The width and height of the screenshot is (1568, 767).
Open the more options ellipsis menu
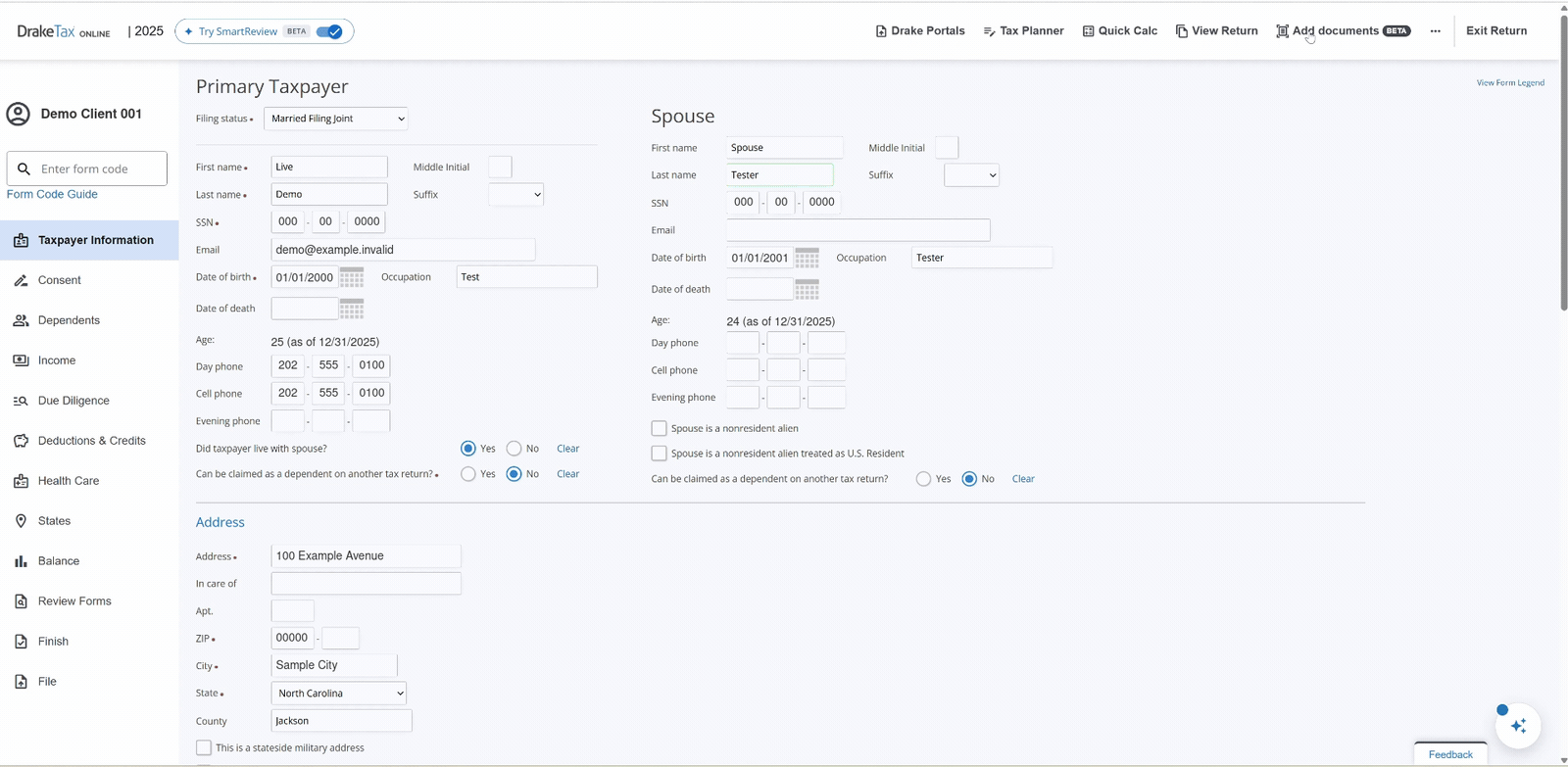[x=1435, y=31]
